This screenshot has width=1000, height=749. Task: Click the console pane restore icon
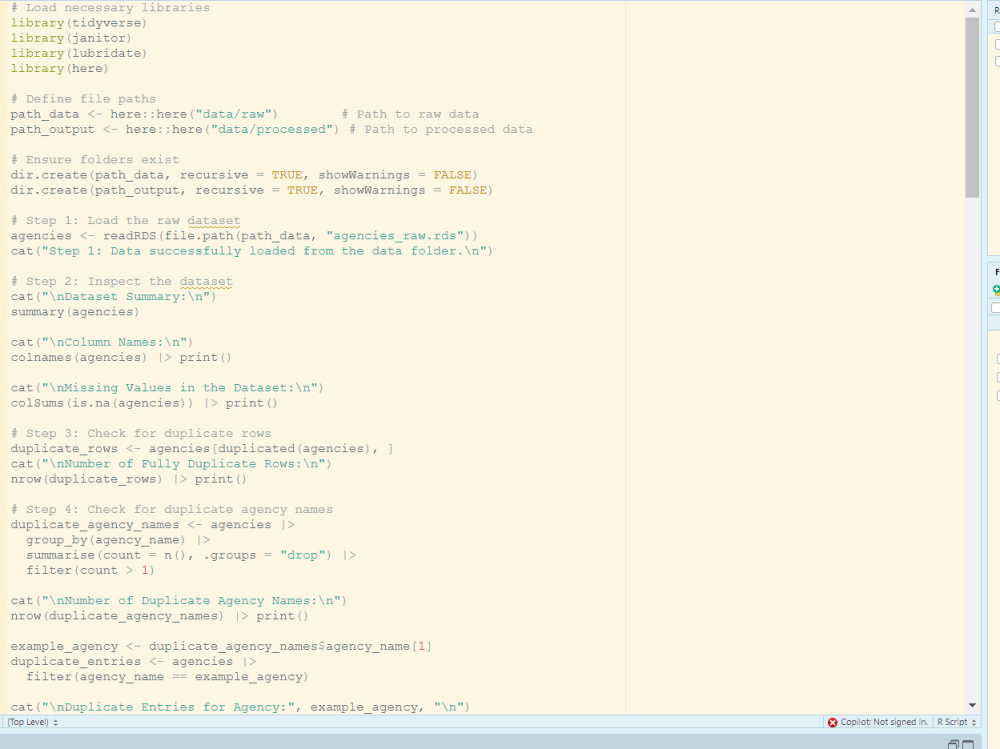953,744
